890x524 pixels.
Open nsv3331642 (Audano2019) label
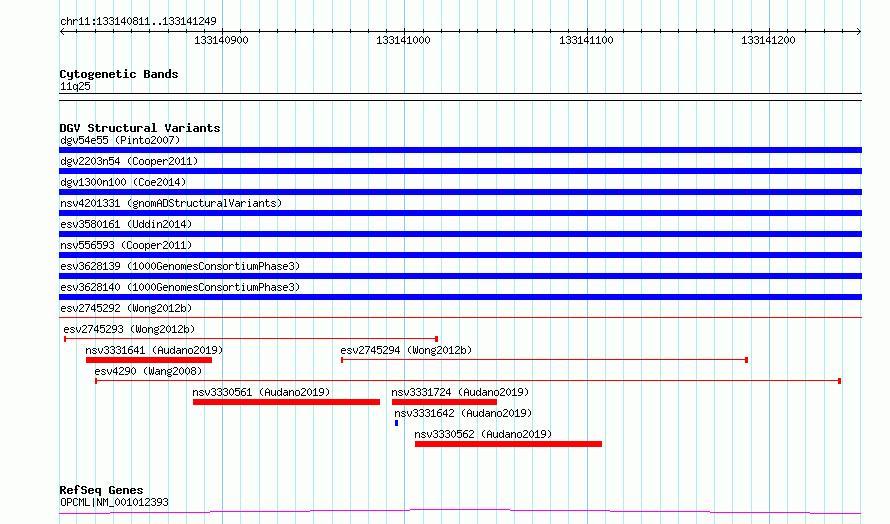click(463, 413)
